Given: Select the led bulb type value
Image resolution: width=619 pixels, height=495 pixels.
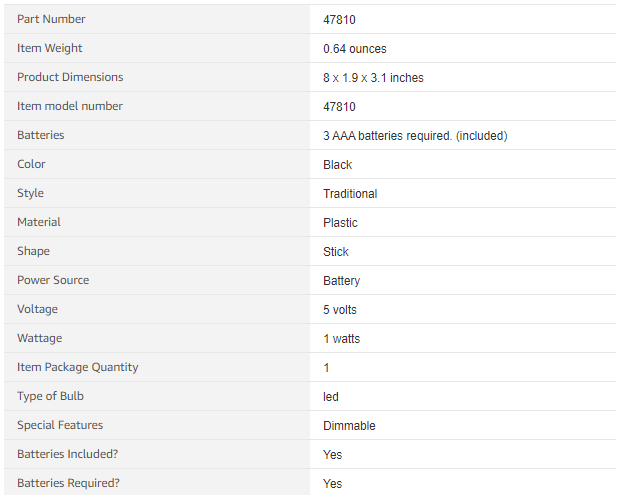Looking at the screenshot, I should tap(331, 397).
